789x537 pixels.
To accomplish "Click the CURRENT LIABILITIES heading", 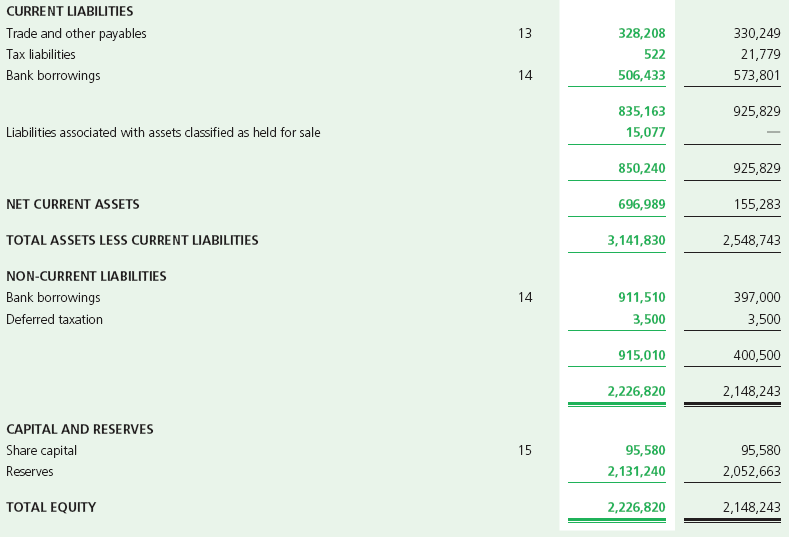I will (x=70, y=11).
